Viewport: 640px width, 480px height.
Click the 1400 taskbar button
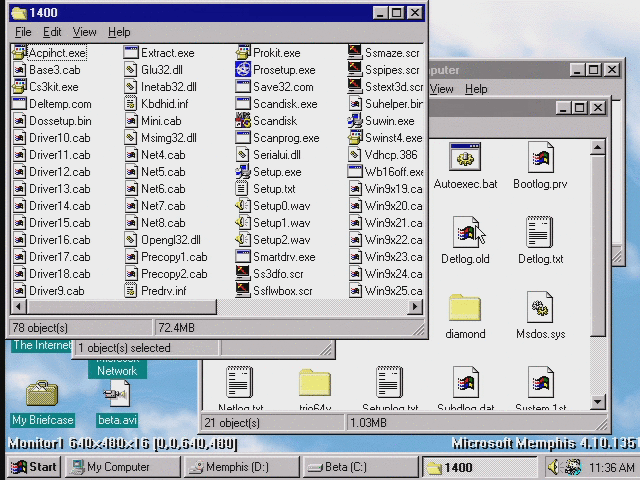480,467
